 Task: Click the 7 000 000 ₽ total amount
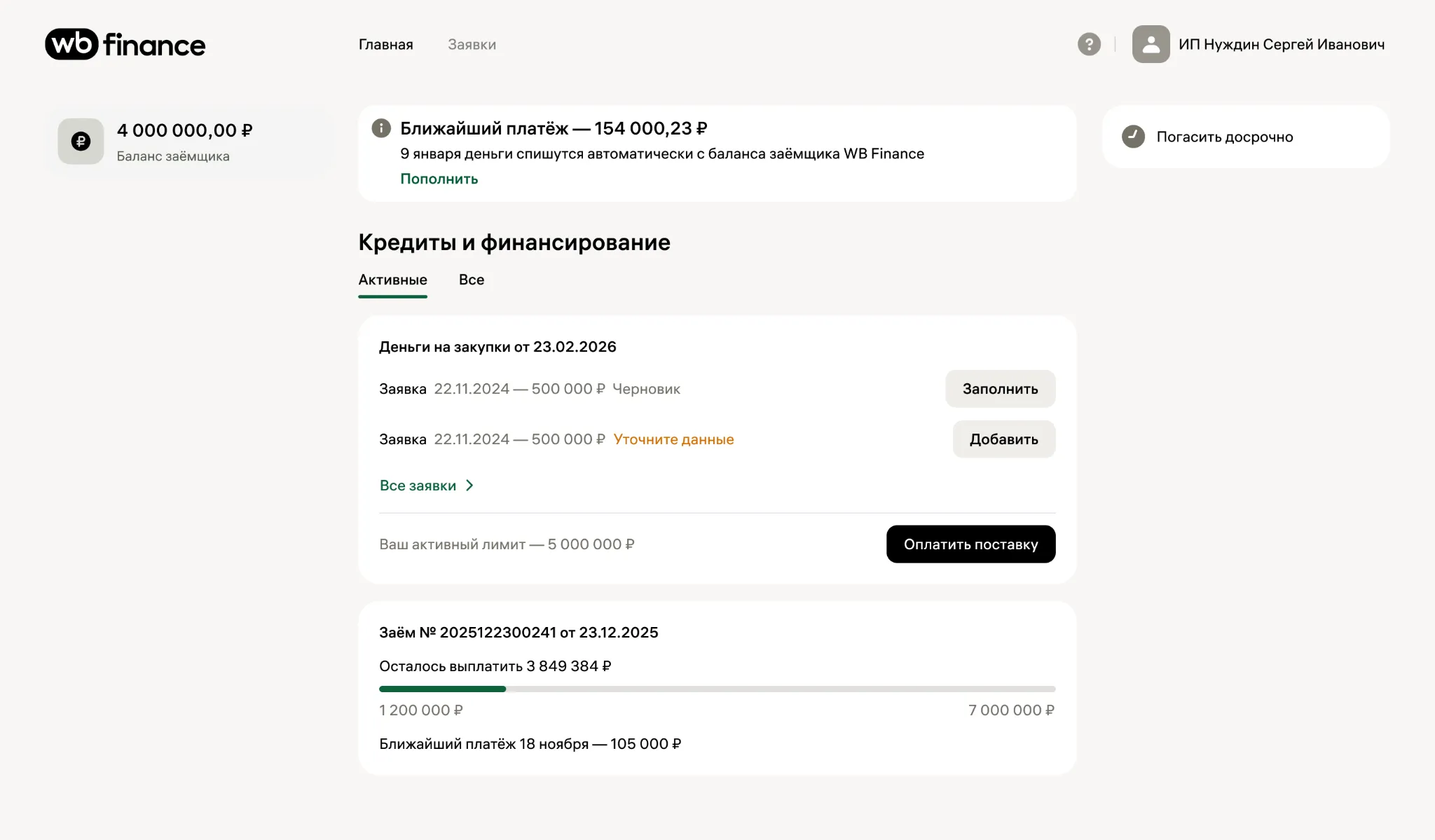pos(1011,710)
